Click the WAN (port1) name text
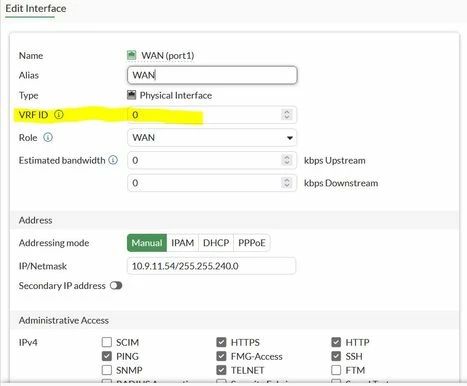 pyautogui.click(x=168, y=55)
